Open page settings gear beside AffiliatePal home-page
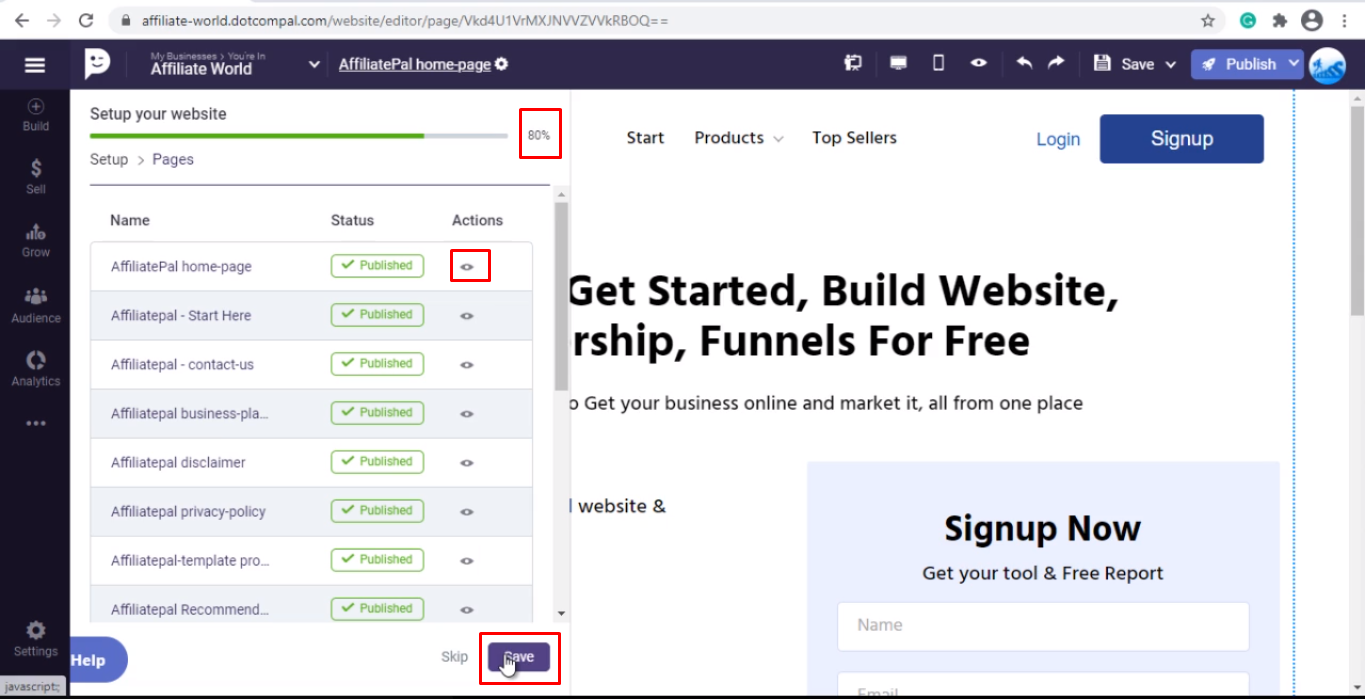This screenshot has height=699, width=1365. click(x=501, y=64)
